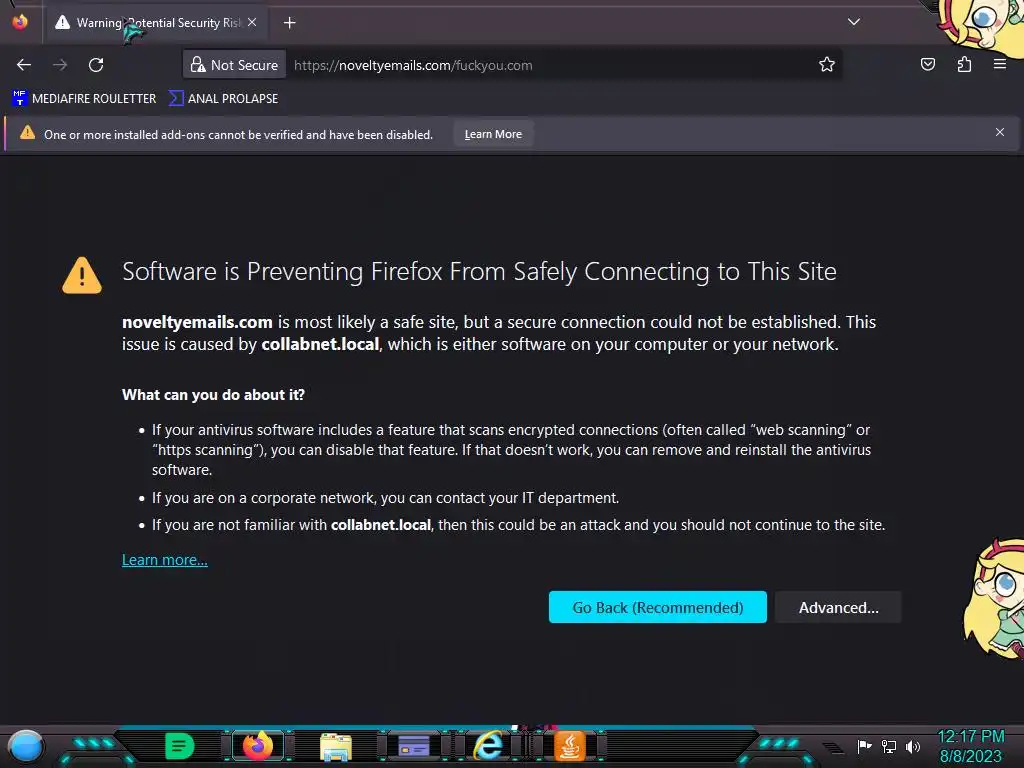The width and height of the screenshot is (1024, 768).
Task: Click the 'Software is Preventing Firefox' heading
Action: point(479,272)
